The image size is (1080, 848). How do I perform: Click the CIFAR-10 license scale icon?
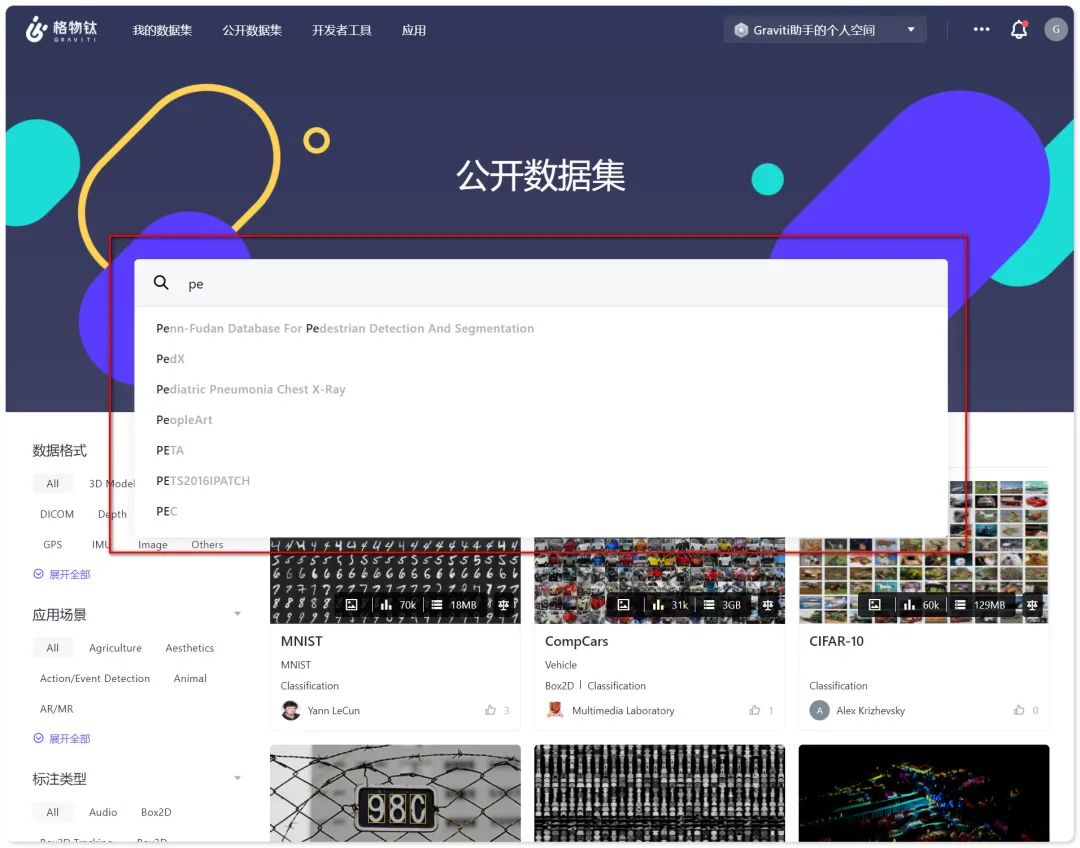tap(1032, 605)
